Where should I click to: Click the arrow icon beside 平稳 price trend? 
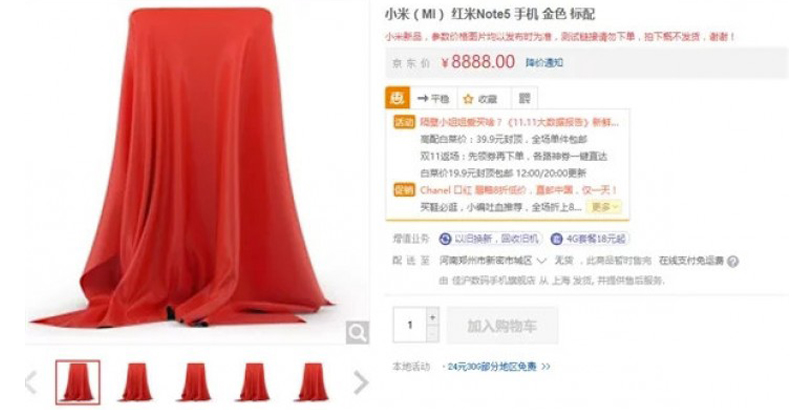coord(422,98)
